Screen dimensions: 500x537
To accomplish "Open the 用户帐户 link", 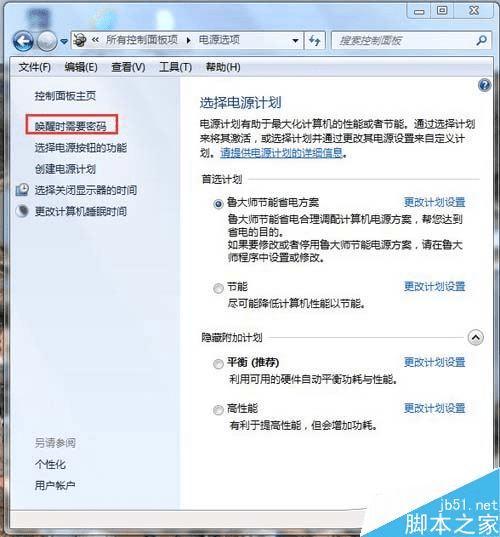I will coord(55,485).
